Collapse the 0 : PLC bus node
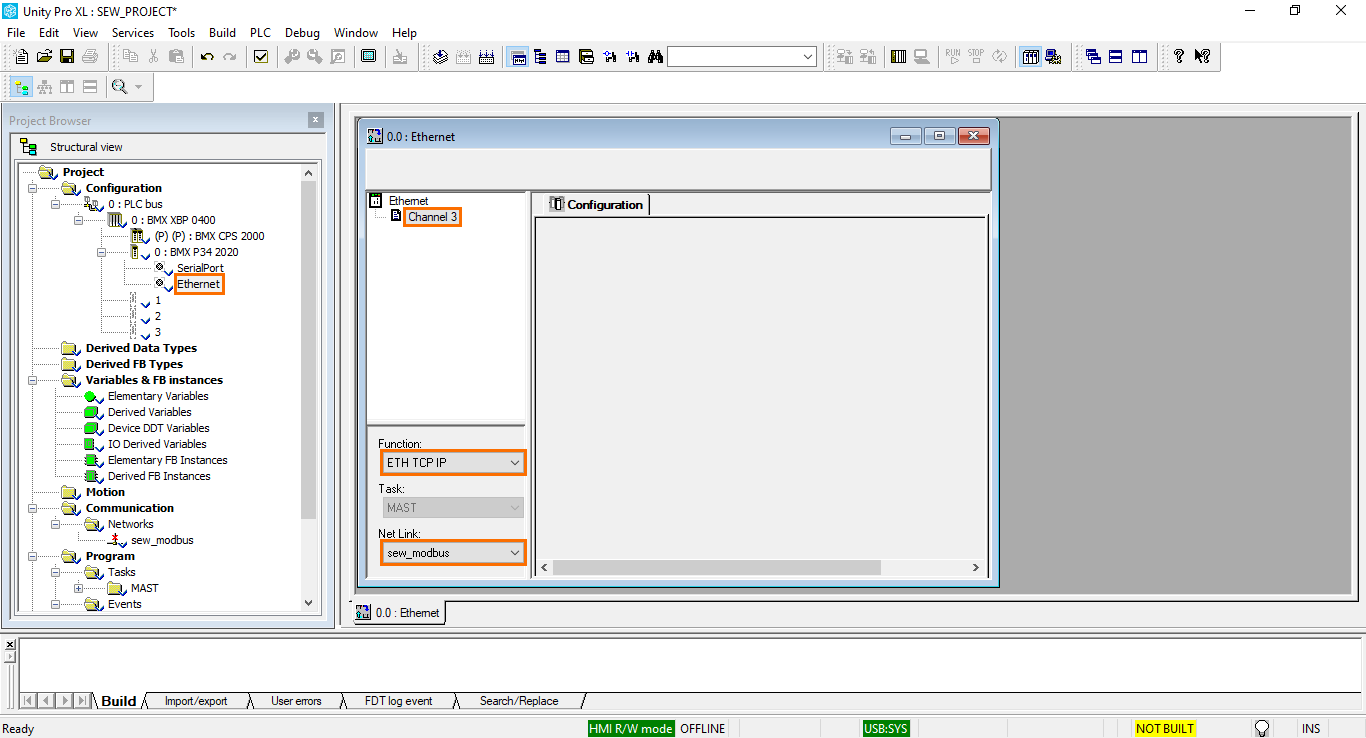 [55, 204]
